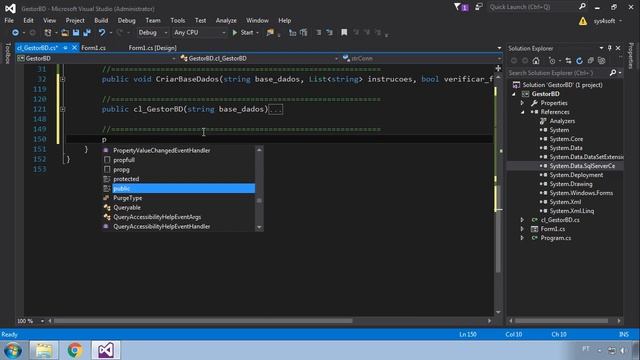Screen dimensions: 640x360
Task: Pin the Solution Explorer with Auto Hide
Action: pyautogui.click(x=609, y=48)
